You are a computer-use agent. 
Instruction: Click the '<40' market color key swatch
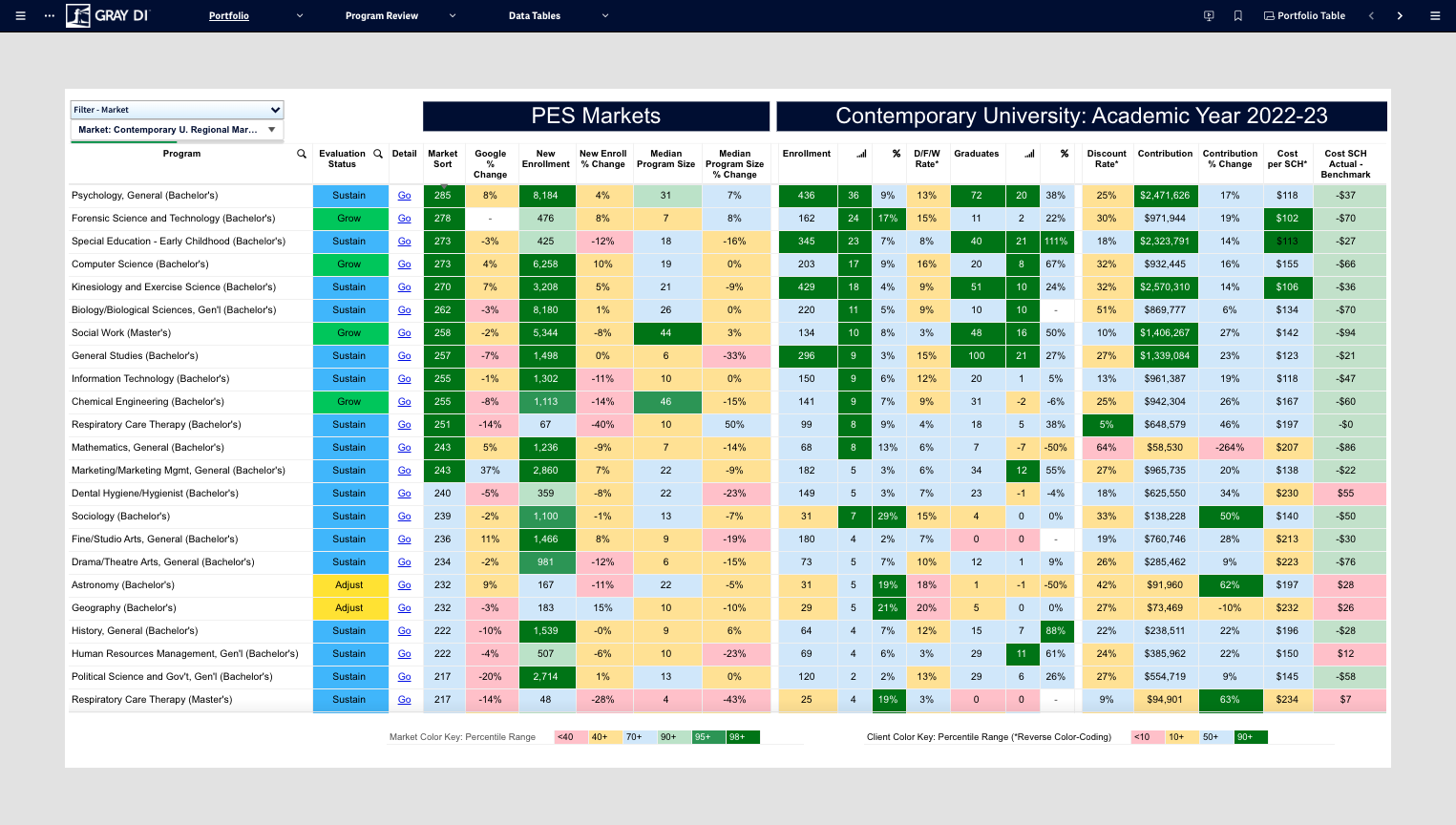(x=571, y=737)
